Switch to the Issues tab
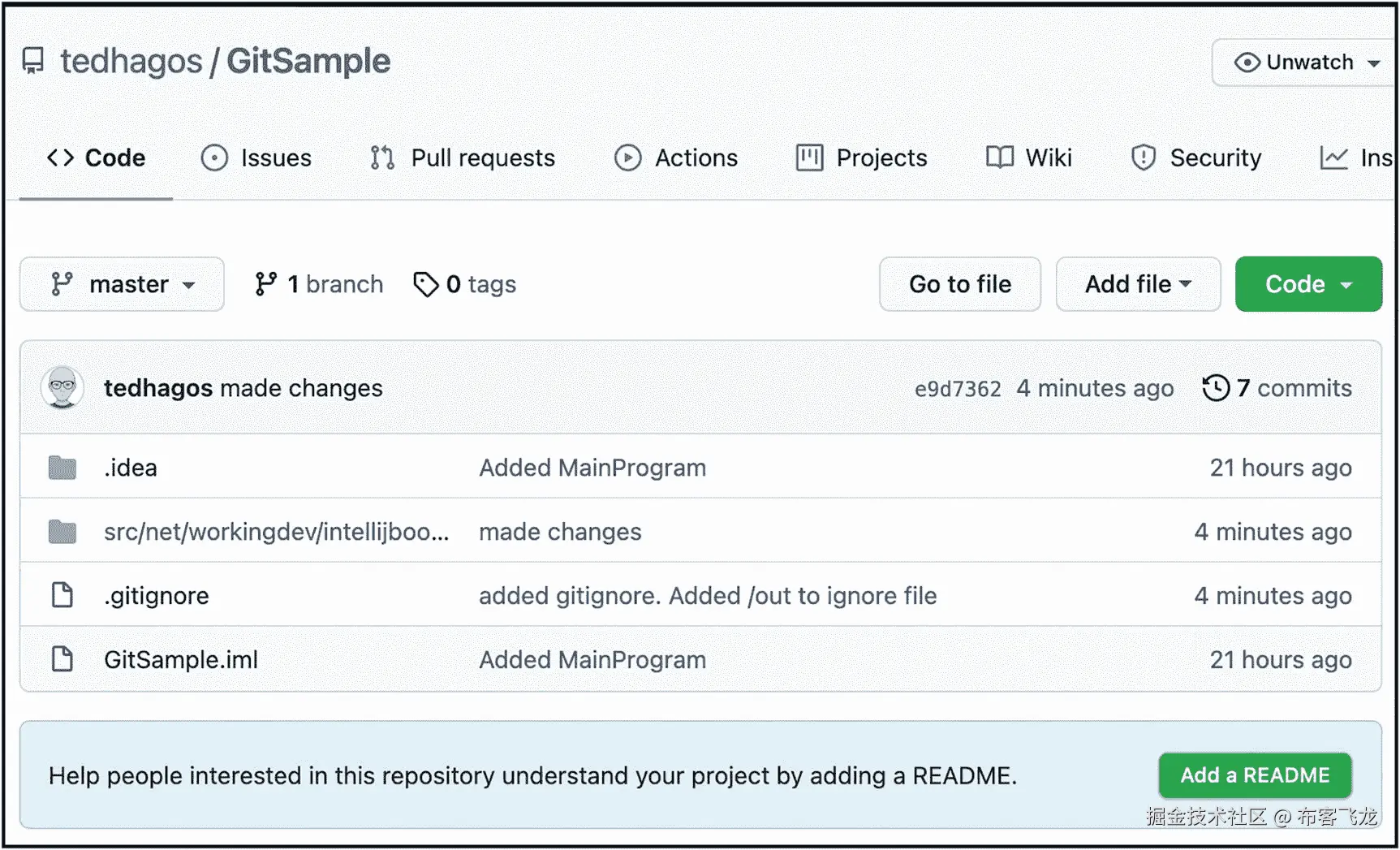Viewport: 1400px width, 850px height. 256,157
